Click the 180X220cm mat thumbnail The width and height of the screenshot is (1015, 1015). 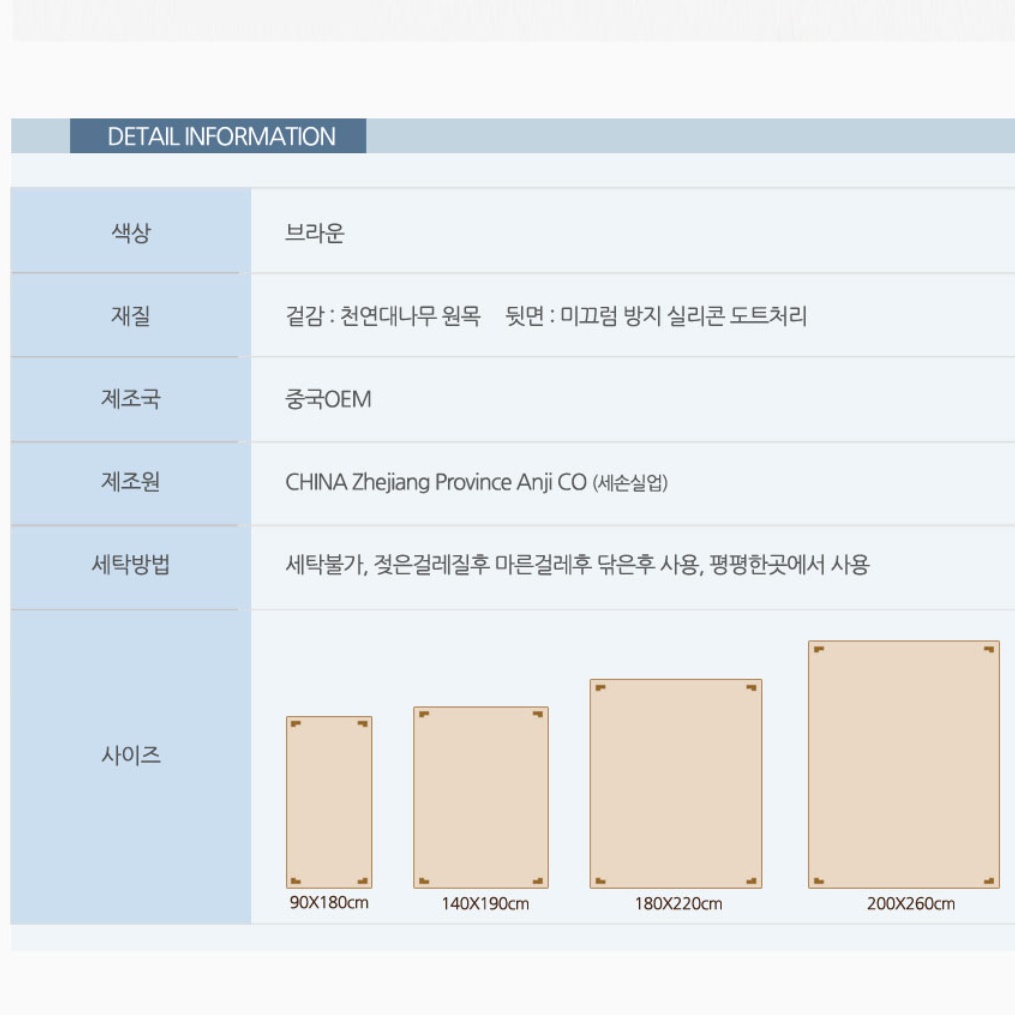[x=676, y=784]
